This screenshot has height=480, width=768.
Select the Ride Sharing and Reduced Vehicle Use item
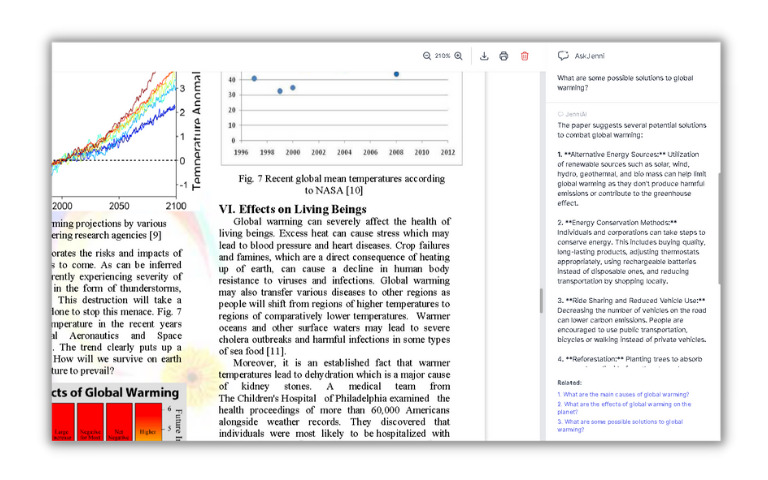632,320
